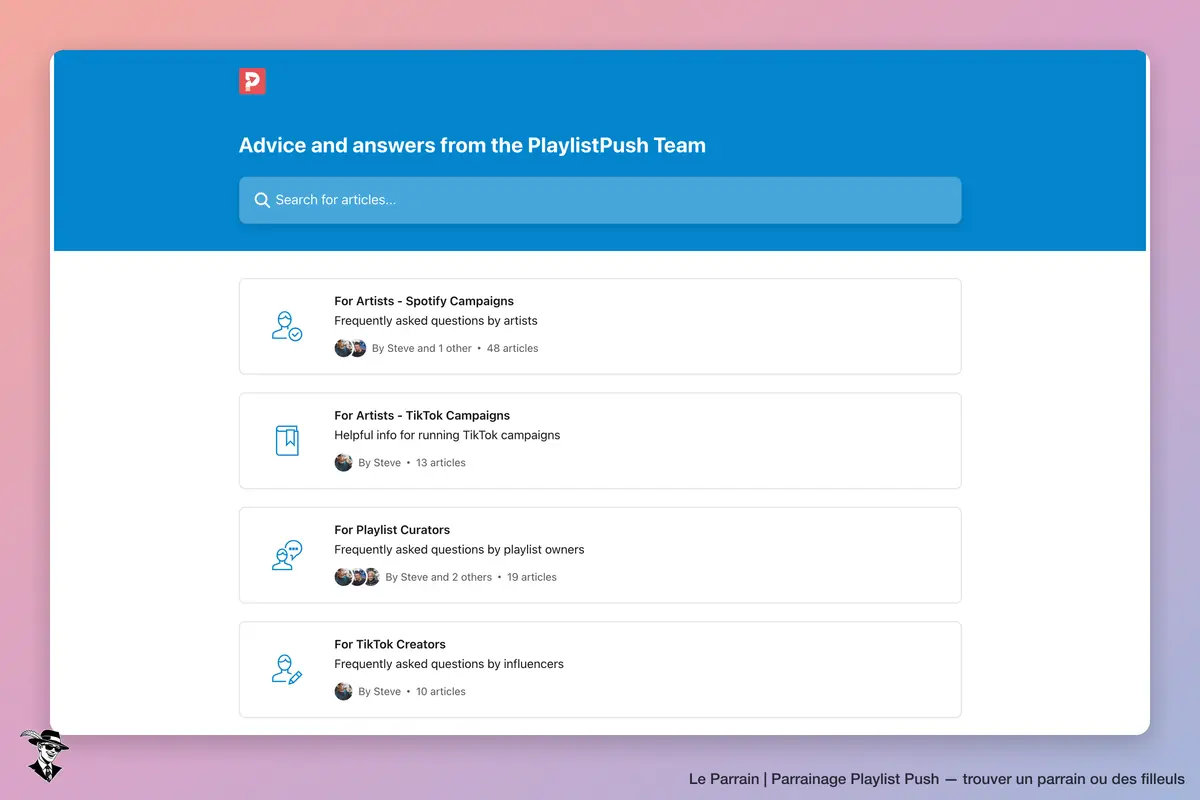Click 'Frequently asked questions by artists' text

pyautogui.click(x=436, y=321)
